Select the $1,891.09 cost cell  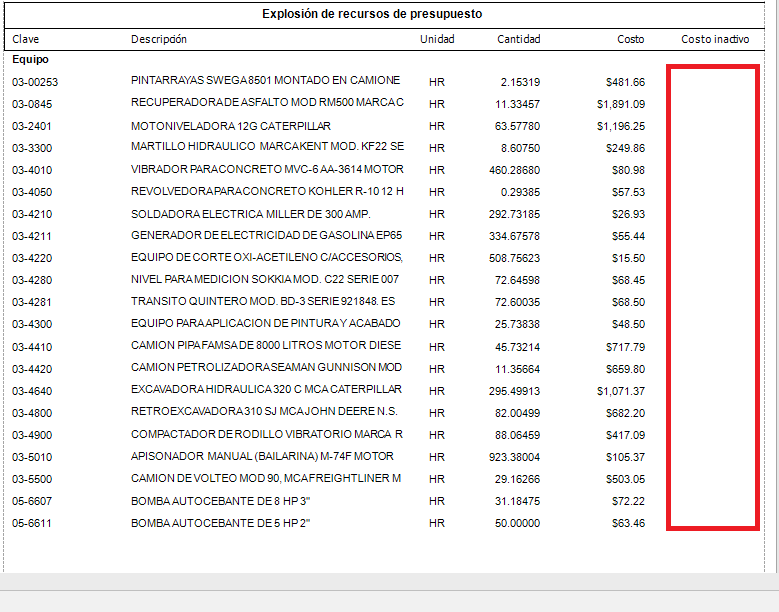[620, 104]
